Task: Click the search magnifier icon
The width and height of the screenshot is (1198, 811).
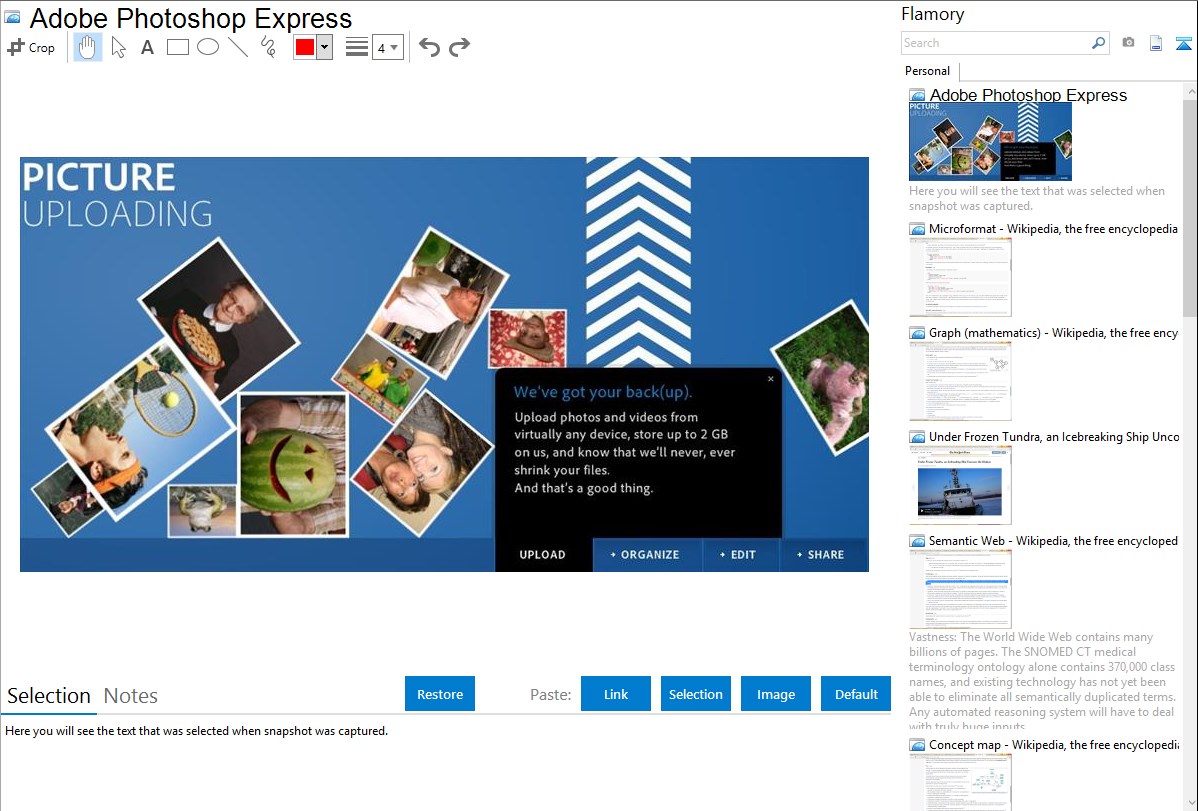Action: [x=1098, y=43]
